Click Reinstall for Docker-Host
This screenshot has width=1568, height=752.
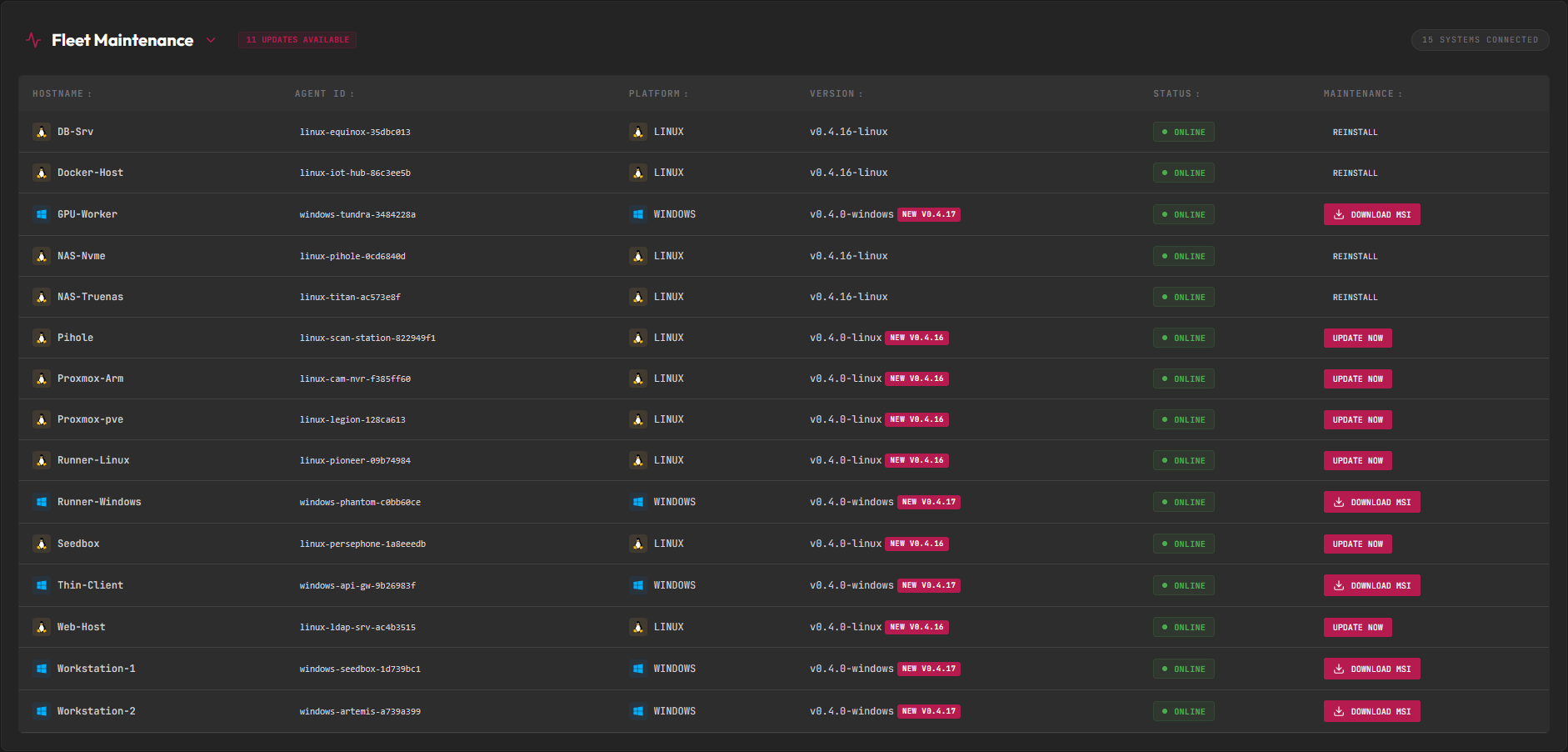click(1355, 173)
